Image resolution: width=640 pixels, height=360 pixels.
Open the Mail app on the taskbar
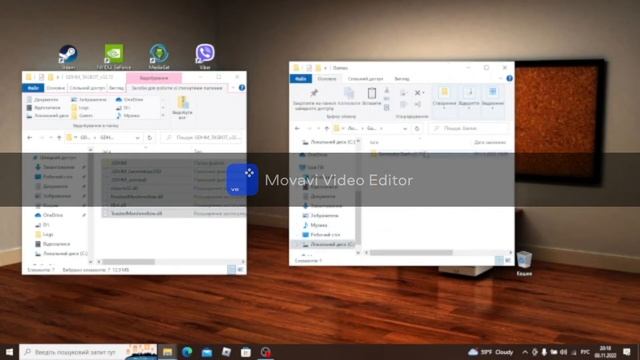[x=207, y=352]
